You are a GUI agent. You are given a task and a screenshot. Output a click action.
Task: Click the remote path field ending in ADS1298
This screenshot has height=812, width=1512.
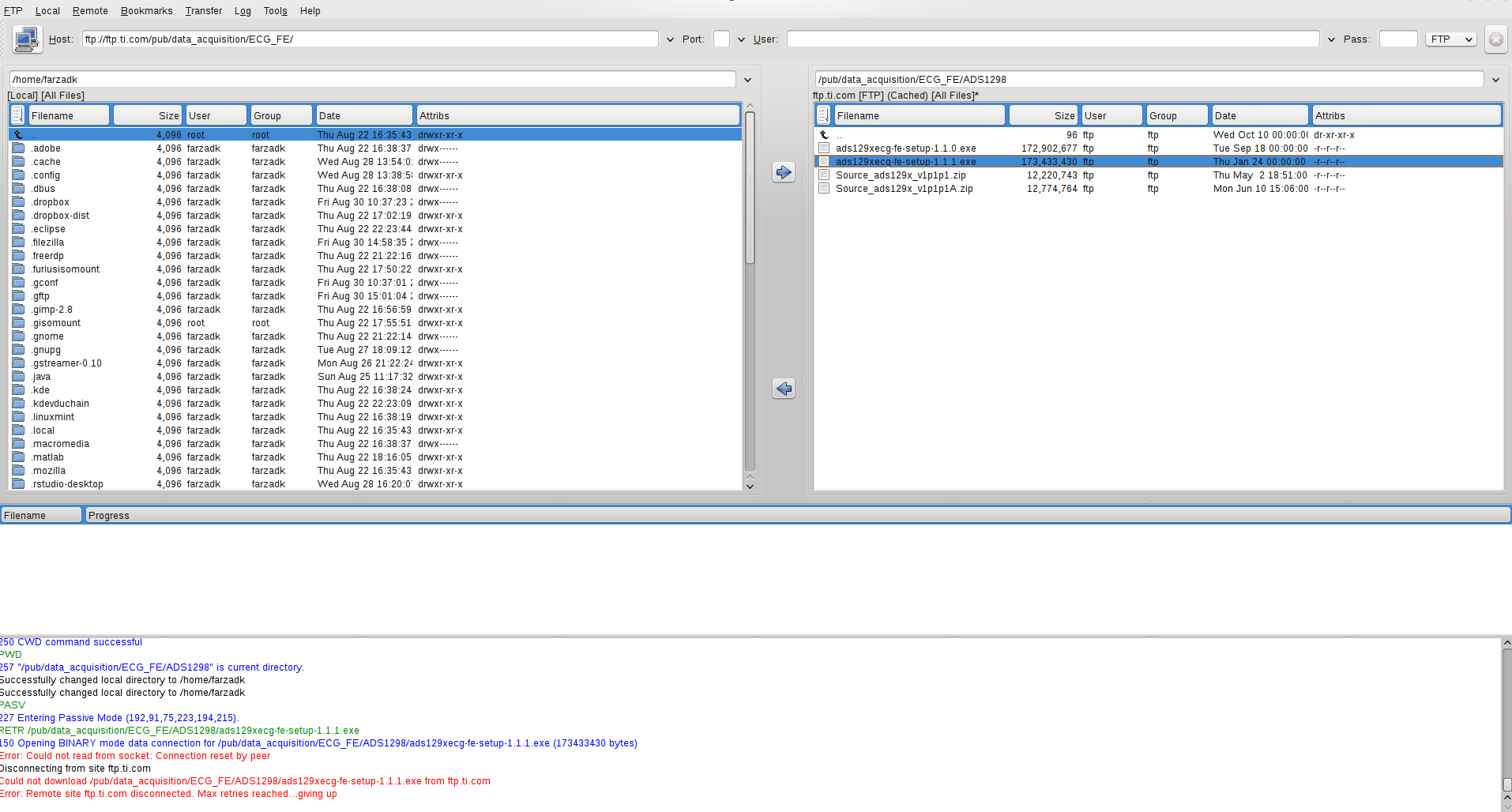click(1149, 80)
